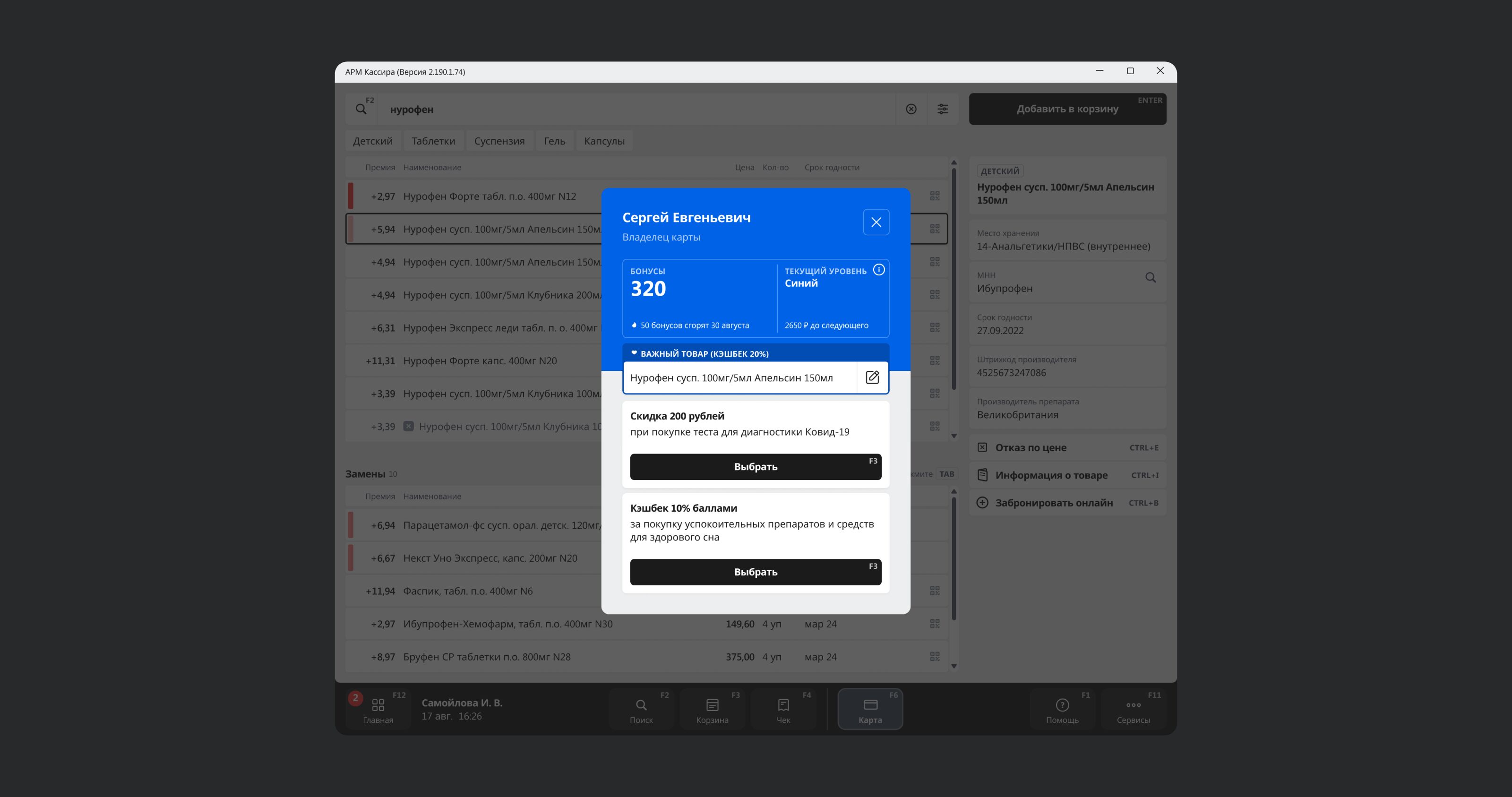1512x797 pixels.
Task: Open search filter settings icon
Action: (942, 109)
